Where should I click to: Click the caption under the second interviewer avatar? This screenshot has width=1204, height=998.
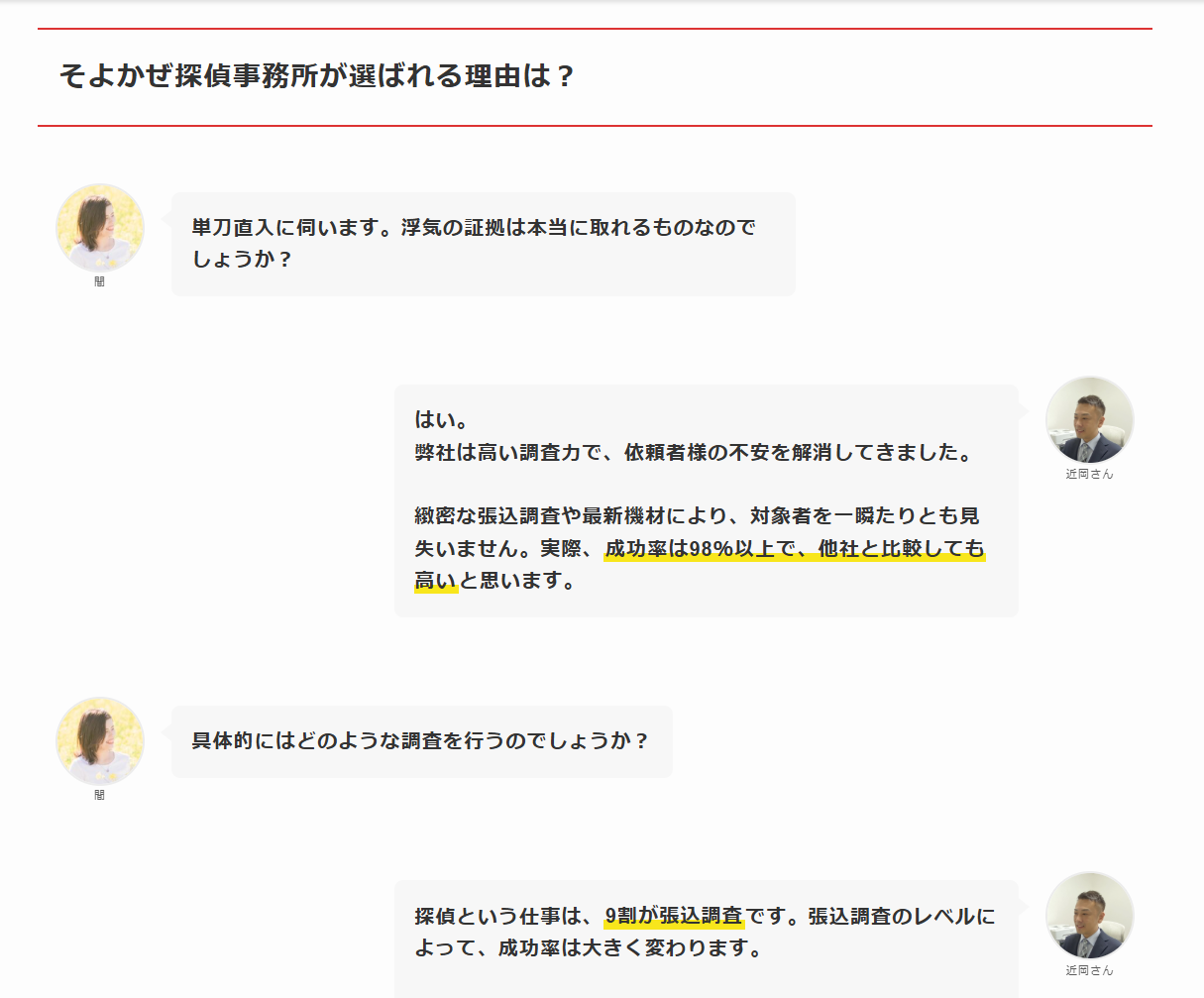100,796
